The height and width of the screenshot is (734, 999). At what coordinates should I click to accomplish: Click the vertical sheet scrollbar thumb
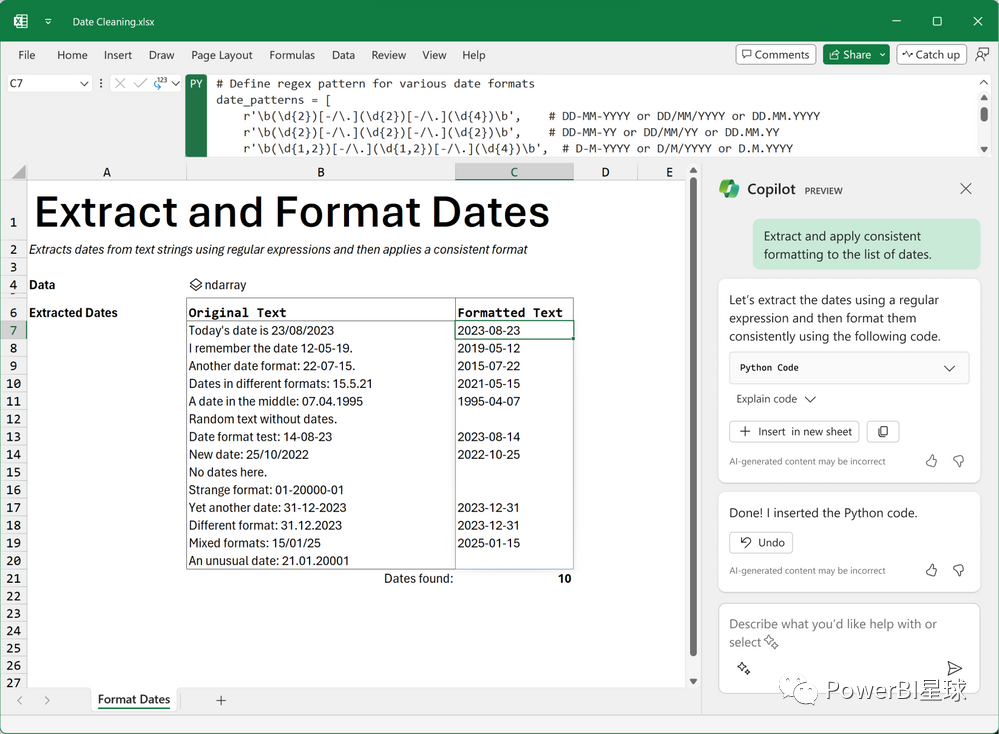click(693, 417)
